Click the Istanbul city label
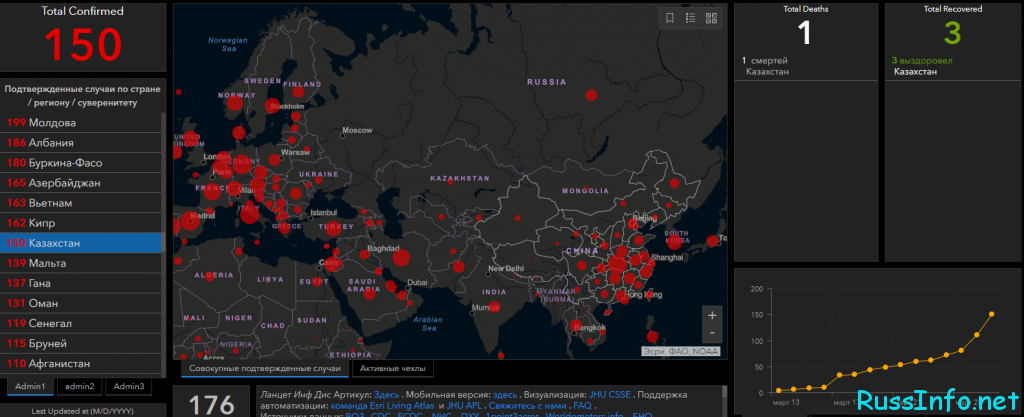This screenshot has height=417, width=1024. click(x=323, y=213)
